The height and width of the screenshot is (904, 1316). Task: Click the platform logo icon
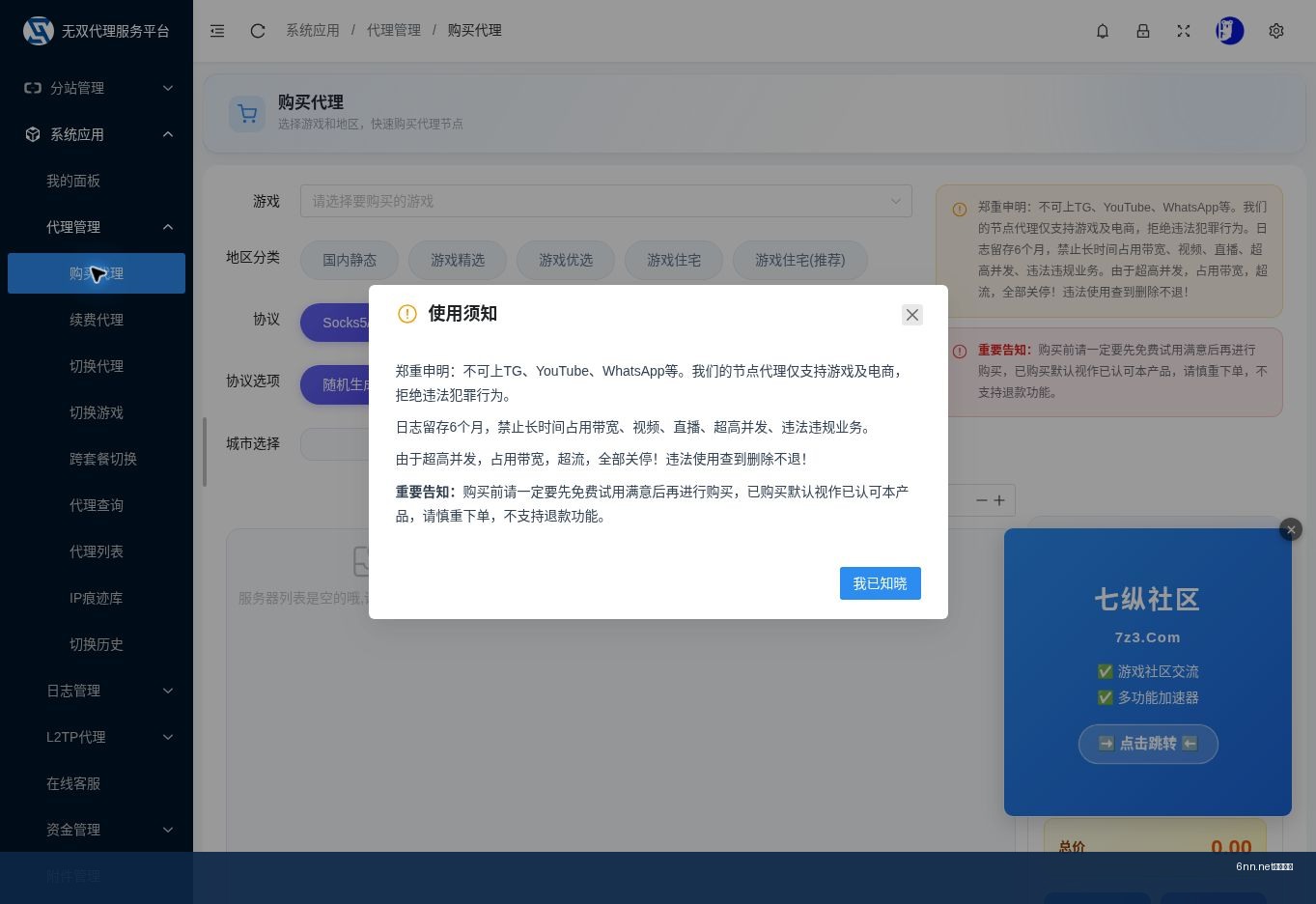coord(38,31)
